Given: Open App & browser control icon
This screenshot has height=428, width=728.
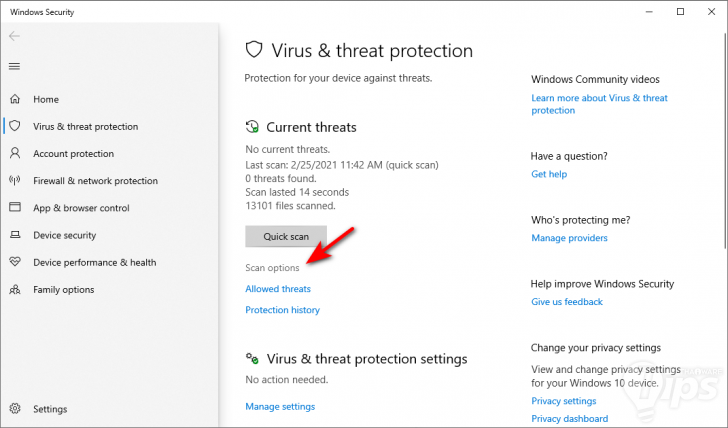Looking at the screenshot, I should pyautogui.click(x=14, y=208).
